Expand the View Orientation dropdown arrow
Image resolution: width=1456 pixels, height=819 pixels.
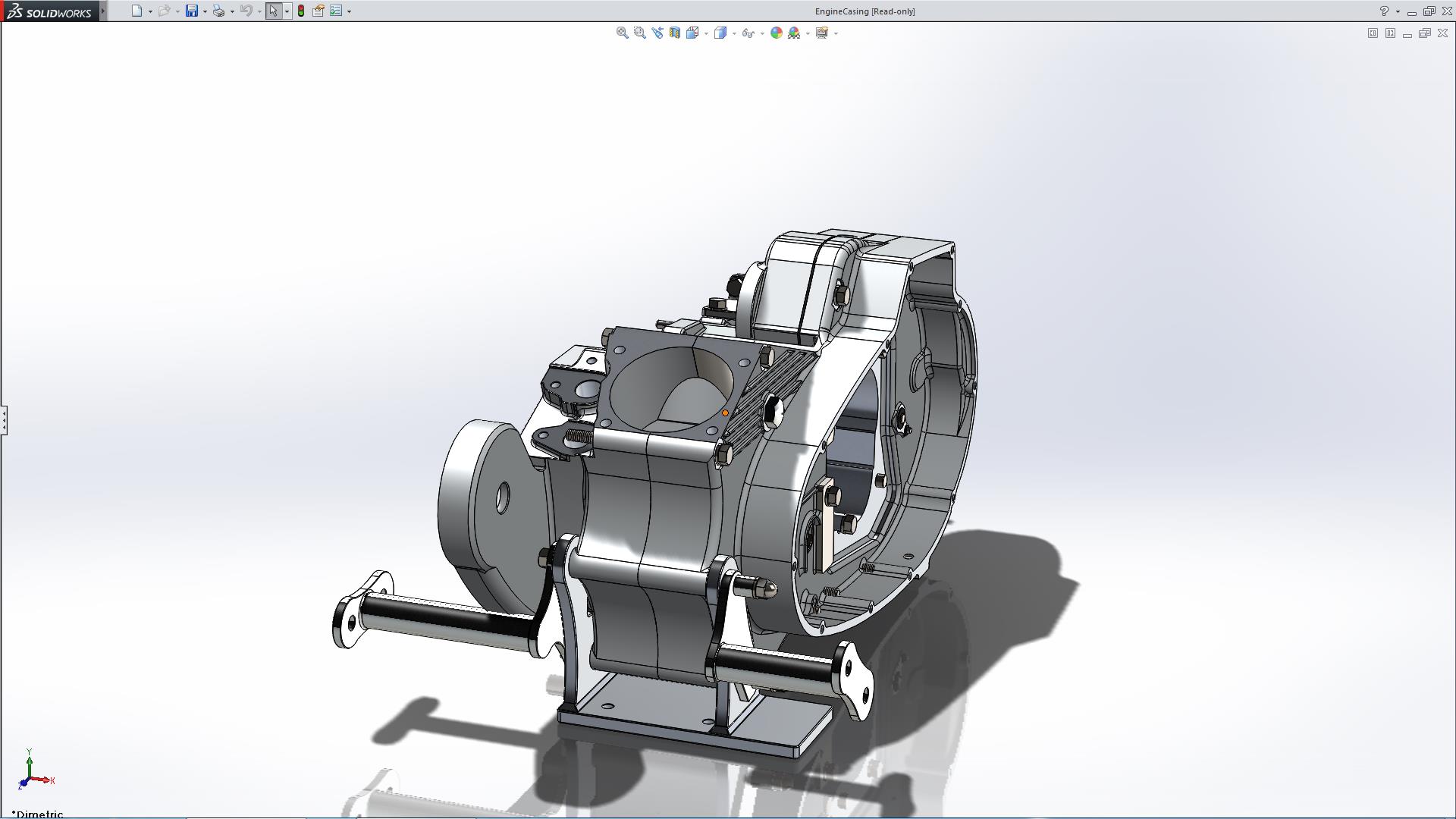[706, 33]
